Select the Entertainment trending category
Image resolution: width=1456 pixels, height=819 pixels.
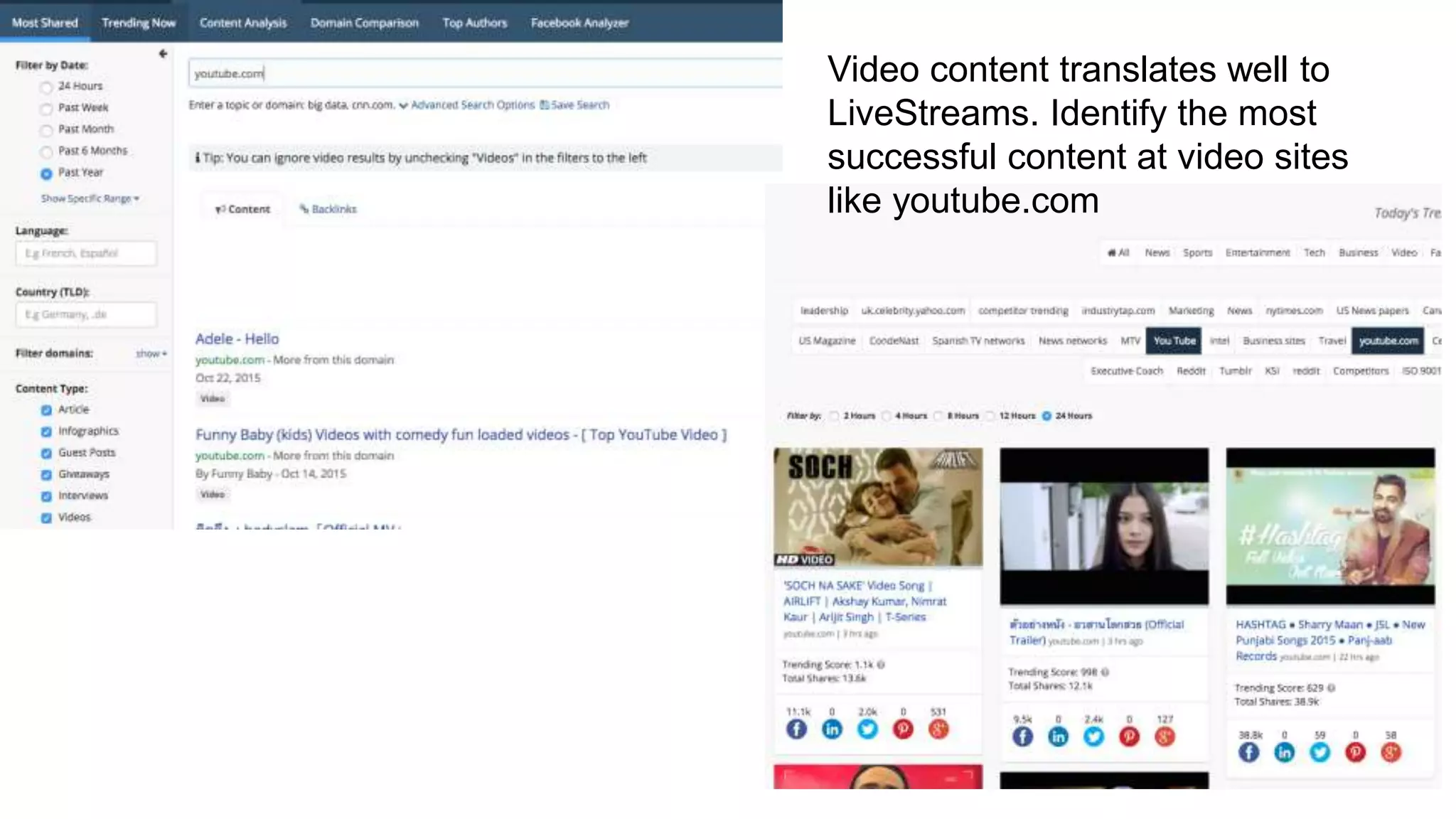1258,253
